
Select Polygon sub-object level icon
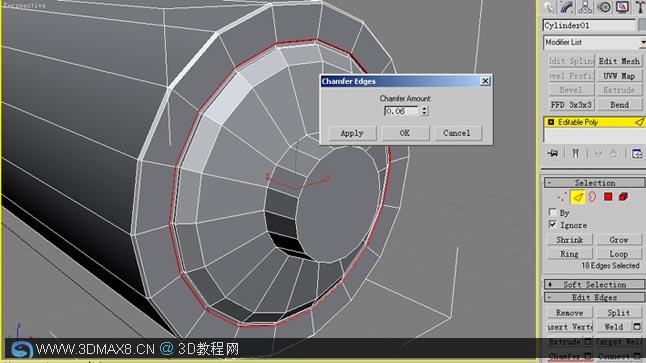(608, 197)
